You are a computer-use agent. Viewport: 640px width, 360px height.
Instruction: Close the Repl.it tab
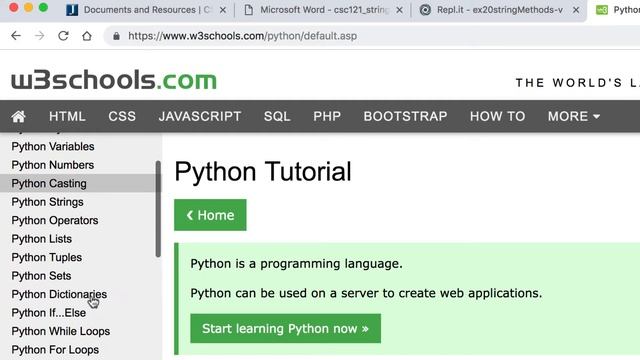point(576,10)
